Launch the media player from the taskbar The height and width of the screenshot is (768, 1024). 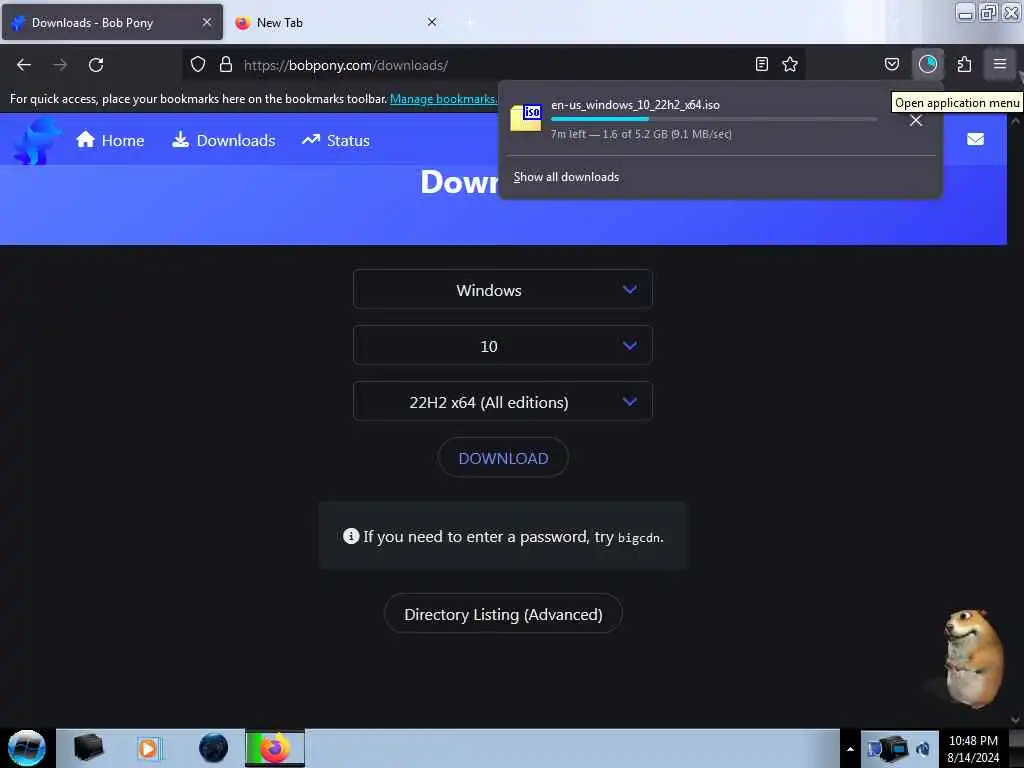tap(148, 748)
